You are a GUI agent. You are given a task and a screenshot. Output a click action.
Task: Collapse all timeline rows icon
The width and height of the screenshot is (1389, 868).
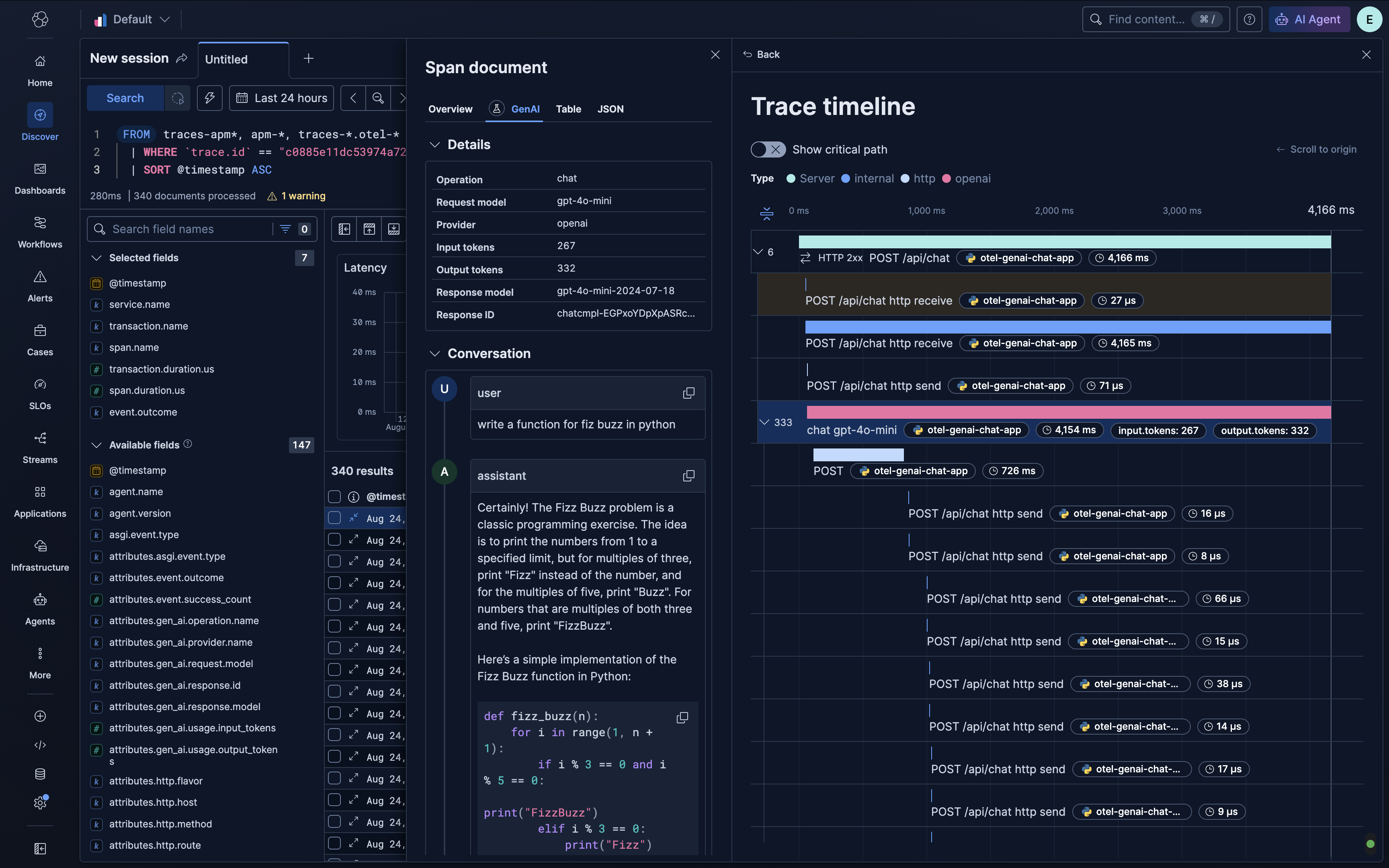(x=767, y=213)
